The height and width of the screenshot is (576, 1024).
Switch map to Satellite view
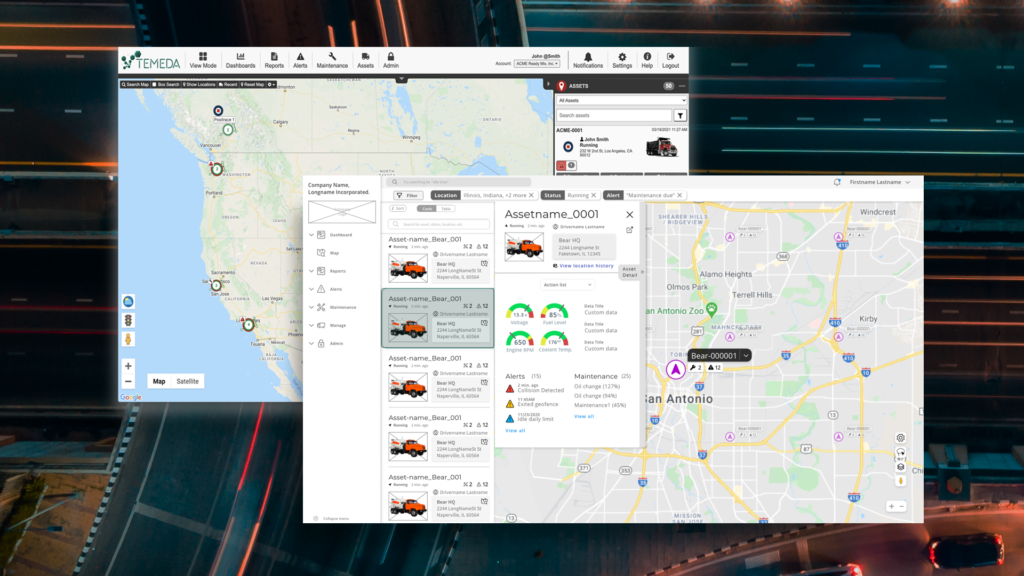coord(188,381)
